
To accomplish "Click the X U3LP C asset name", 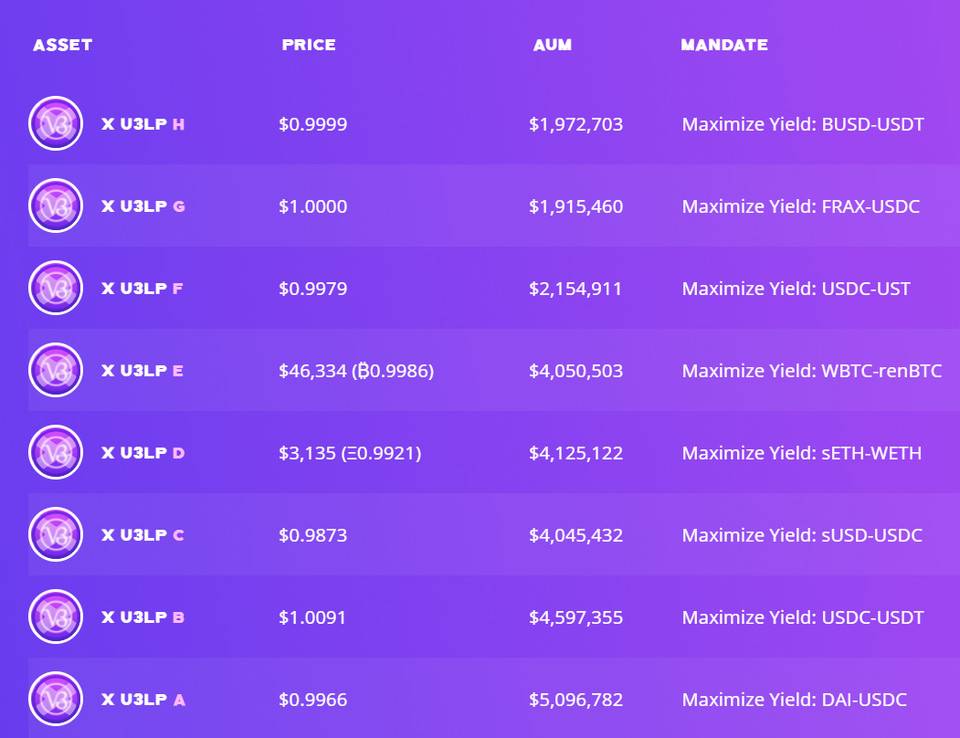I will click(143, 535).
